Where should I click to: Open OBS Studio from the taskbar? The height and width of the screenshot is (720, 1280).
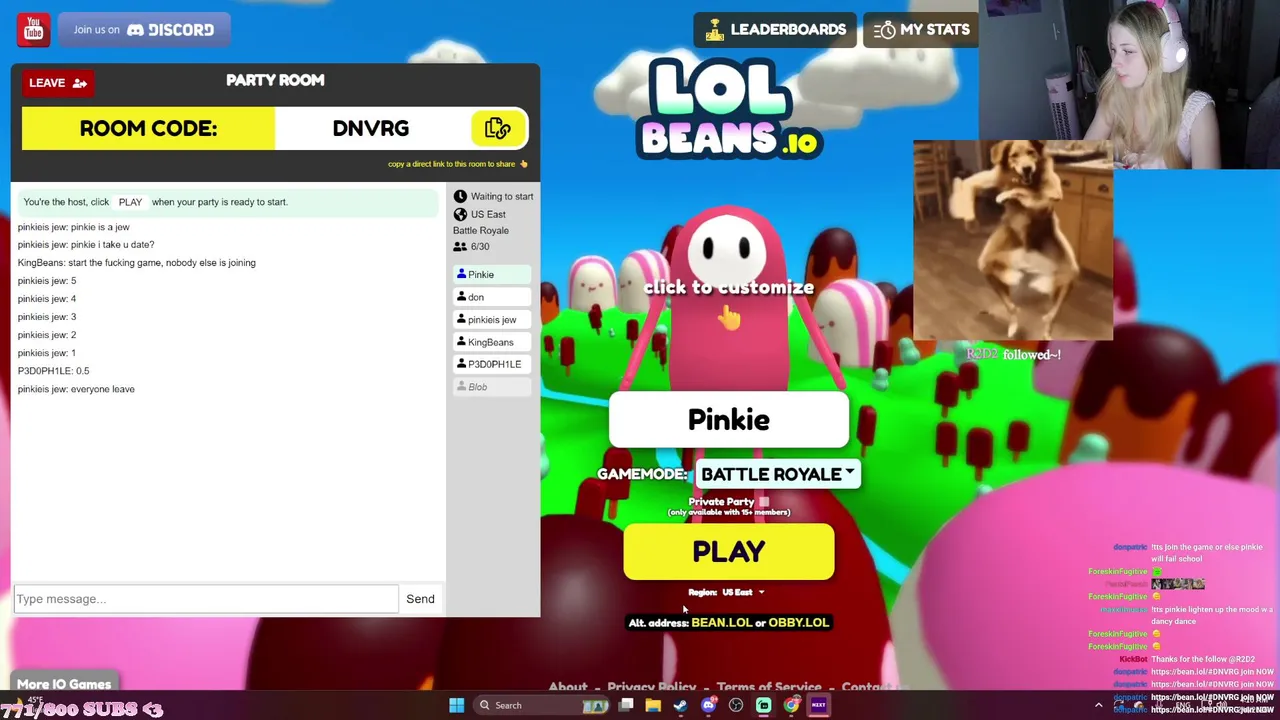tap(737, 705)
